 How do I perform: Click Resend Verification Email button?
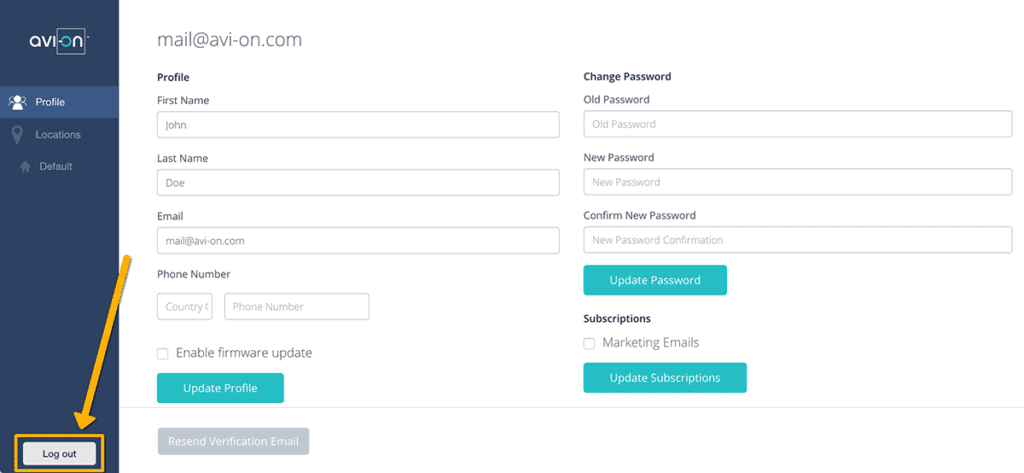[233, 441]
